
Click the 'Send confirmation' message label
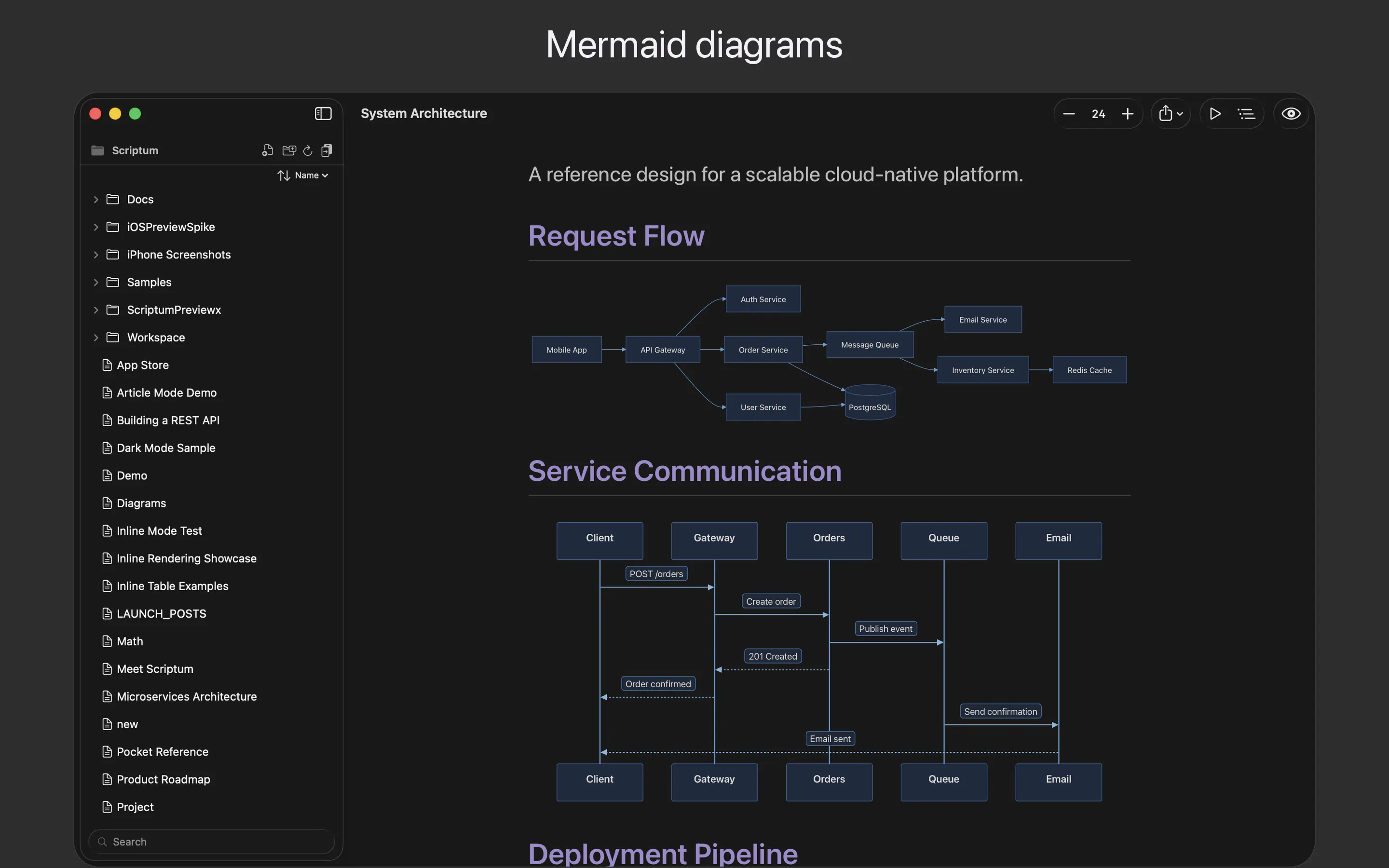(1000, 711)
